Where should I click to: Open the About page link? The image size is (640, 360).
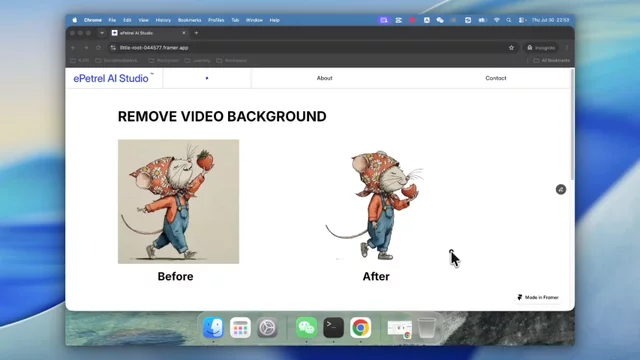[324, 78]
